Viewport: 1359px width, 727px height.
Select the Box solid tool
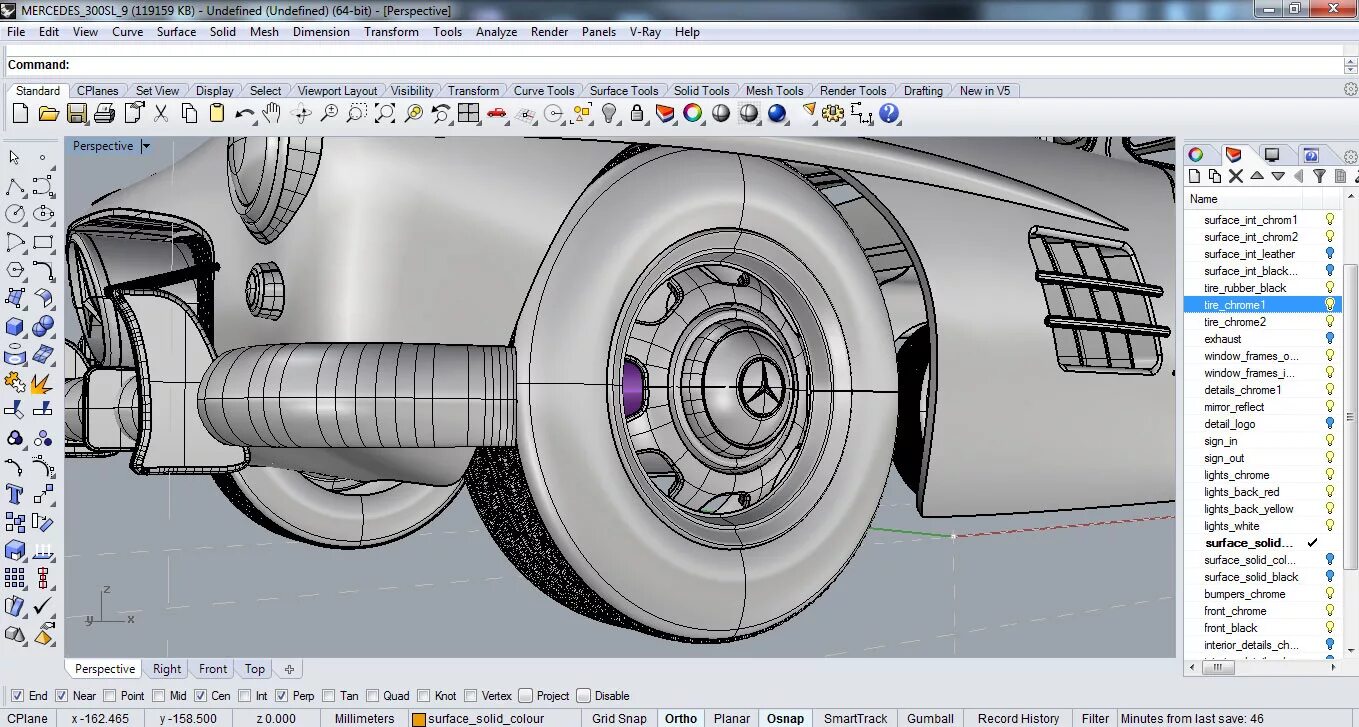point(14,326)
